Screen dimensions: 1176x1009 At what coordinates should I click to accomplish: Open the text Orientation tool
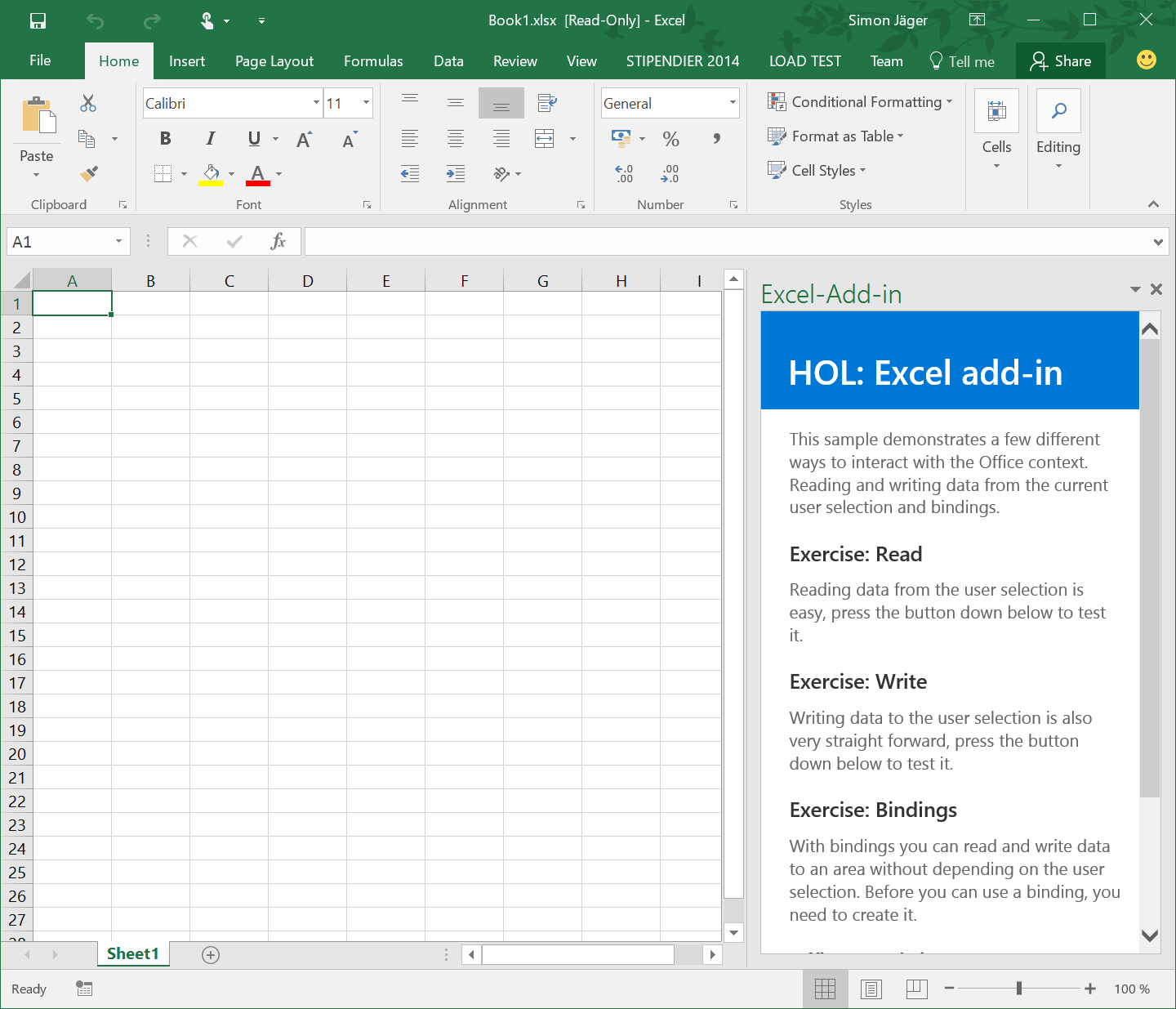[x=501, y=173]
